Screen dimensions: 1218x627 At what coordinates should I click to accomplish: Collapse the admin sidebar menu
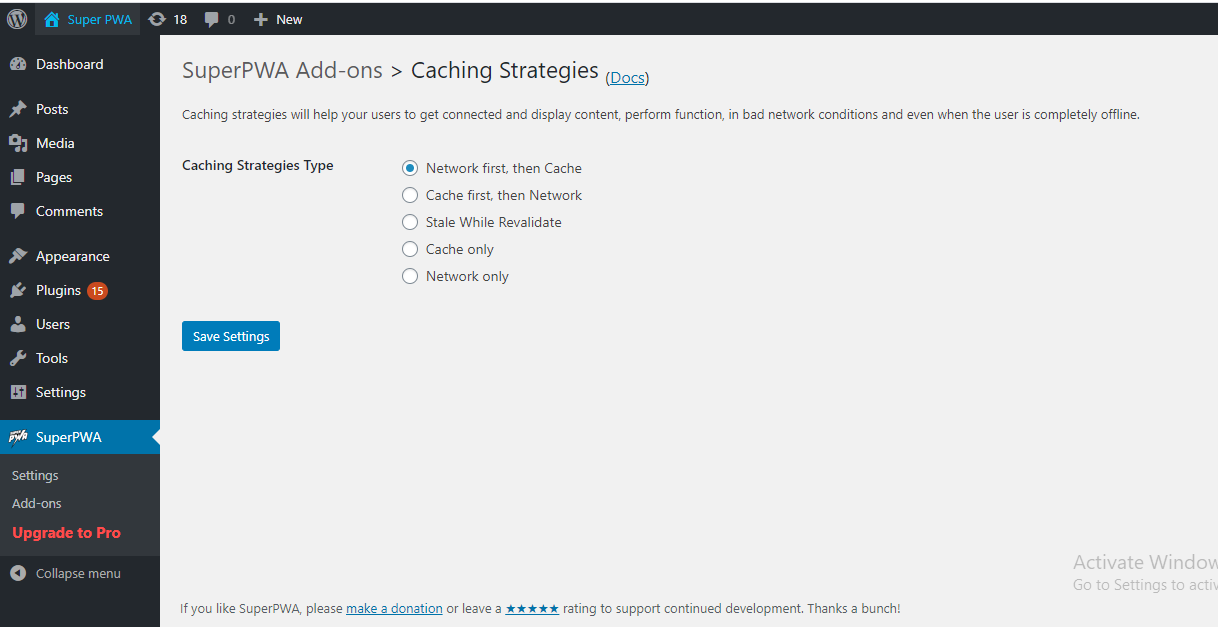[66, 573]
